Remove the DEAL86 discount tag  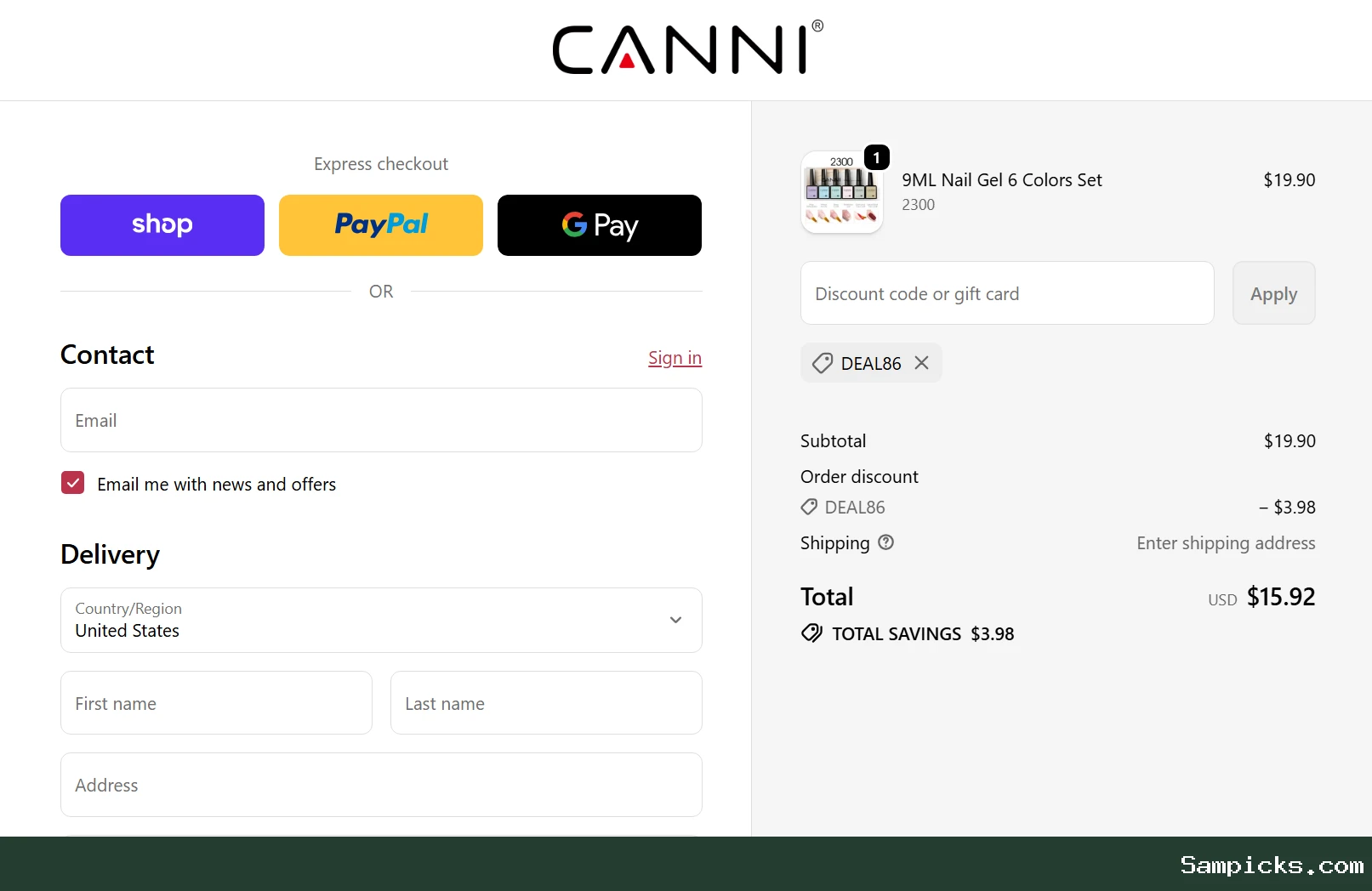tap(921, 363)
